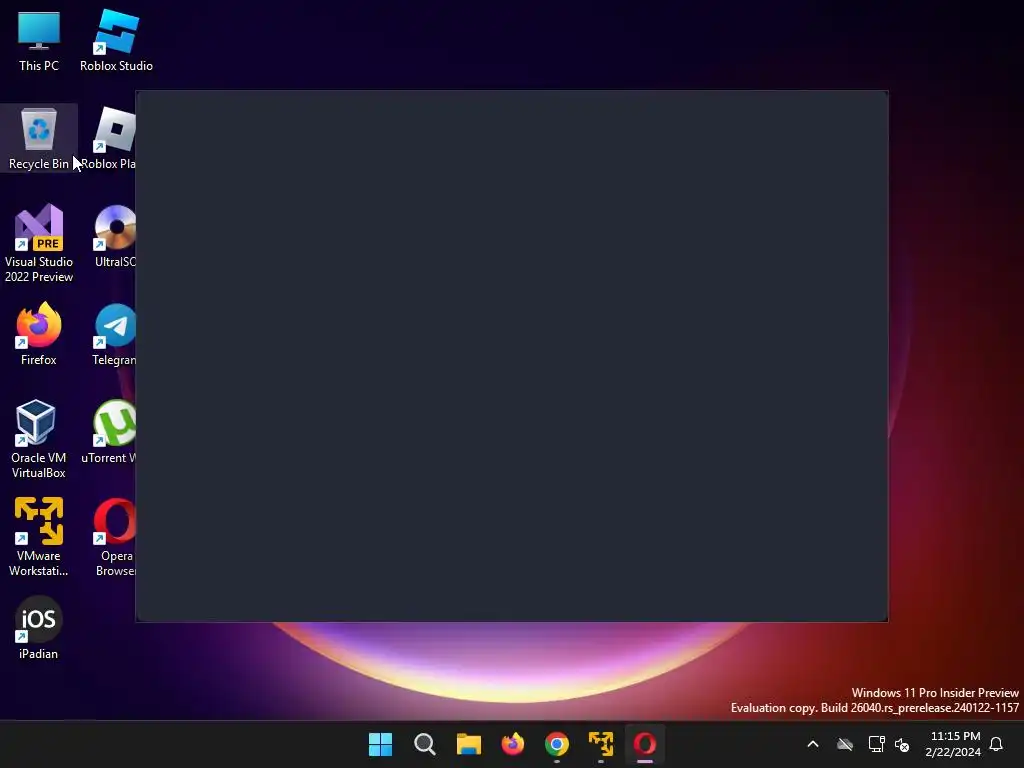
Task: Select the uTorrent Web desktop shortcut
Action: [109, 432]
